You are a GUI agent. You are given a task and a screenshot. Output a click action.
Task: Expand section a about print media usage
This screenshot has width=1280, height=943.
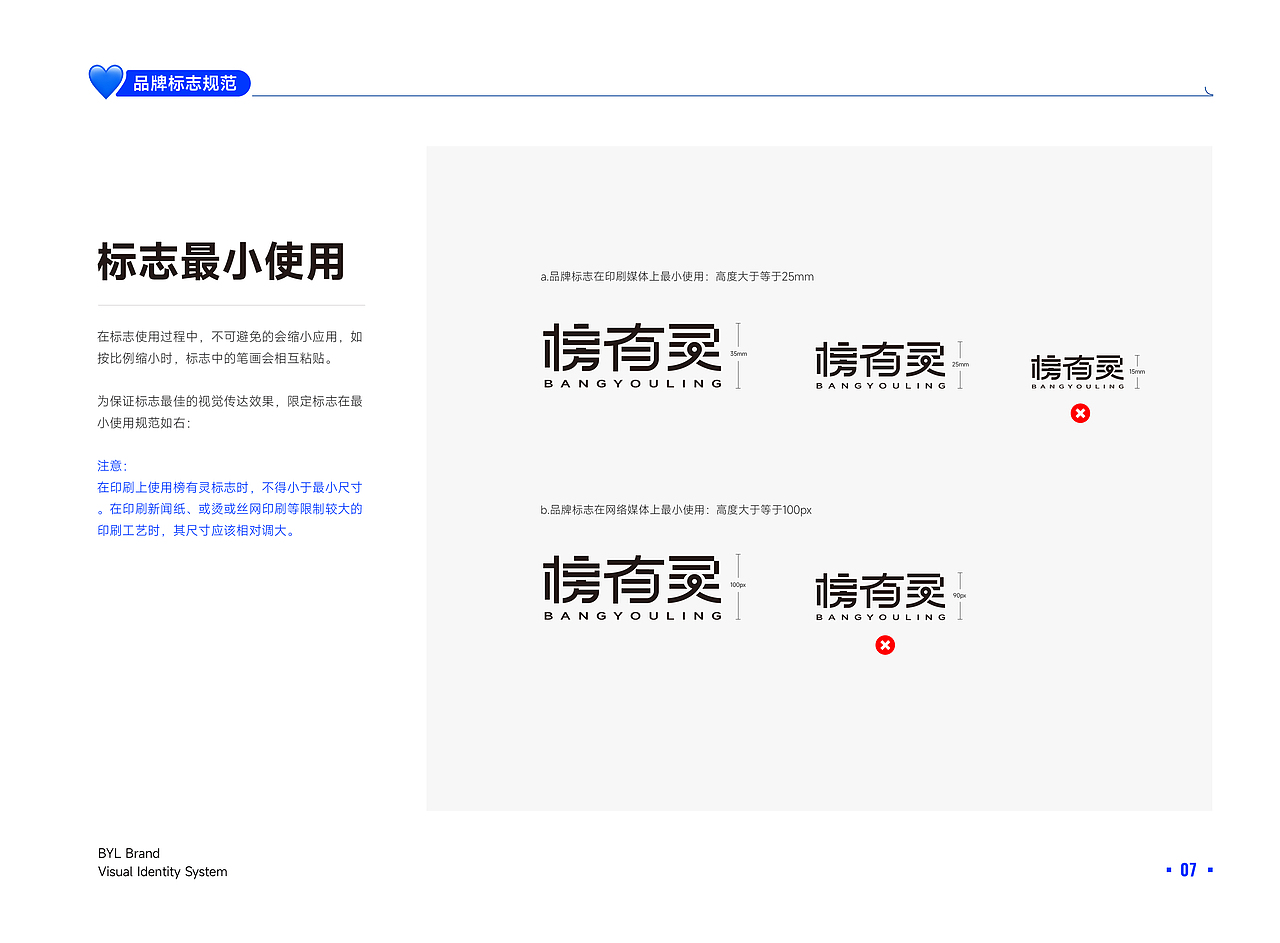click(673, 276)
